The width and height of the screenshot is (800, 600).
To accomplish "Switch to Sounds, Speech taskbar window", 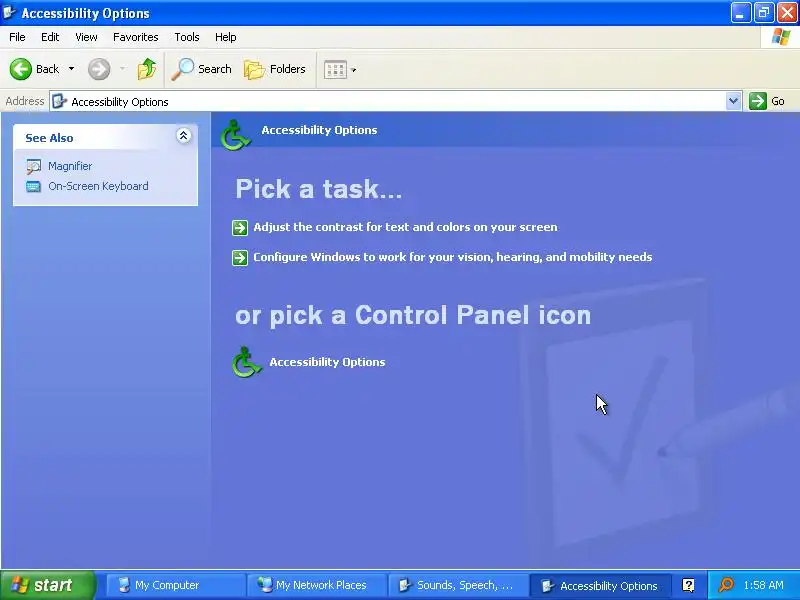I will click(x=458, y=585).
